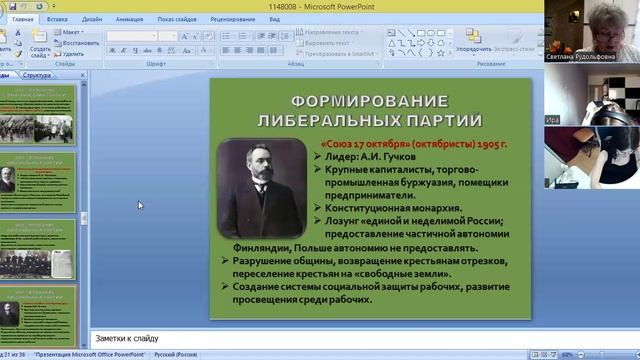Toggle strikethrough text formatting

pyautogui.click(x=147, y=50)
